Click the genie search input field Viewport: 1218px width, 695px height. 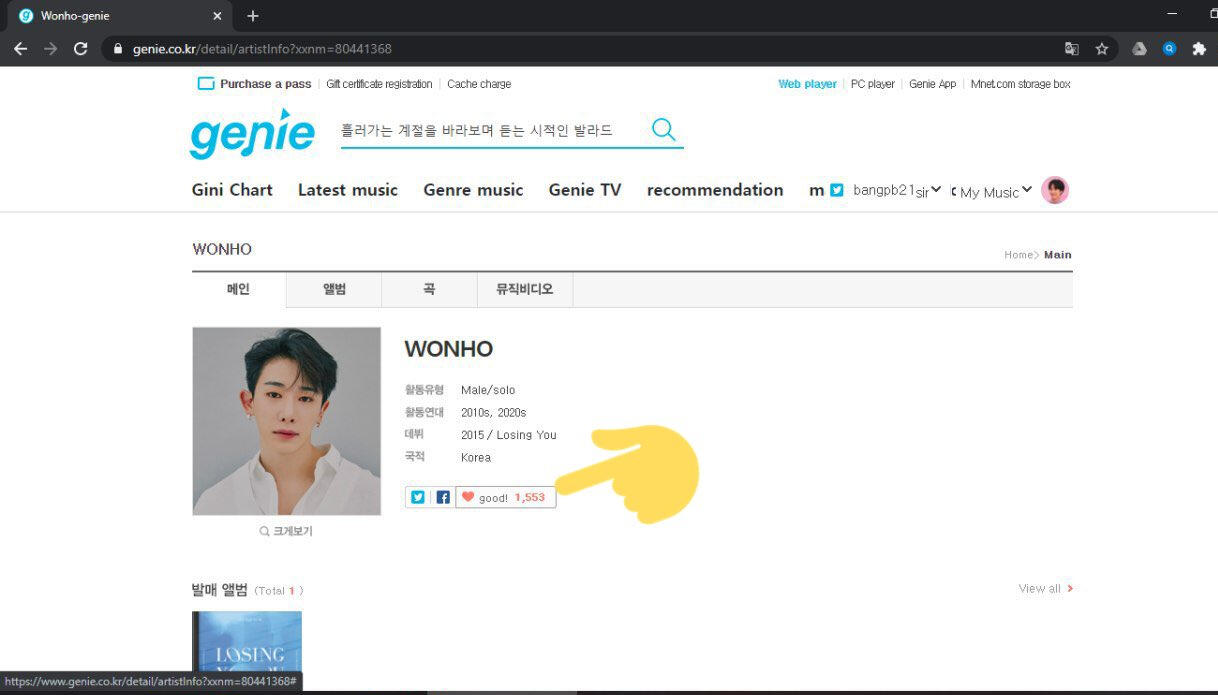pyautogui.click(x=494, y=130)
